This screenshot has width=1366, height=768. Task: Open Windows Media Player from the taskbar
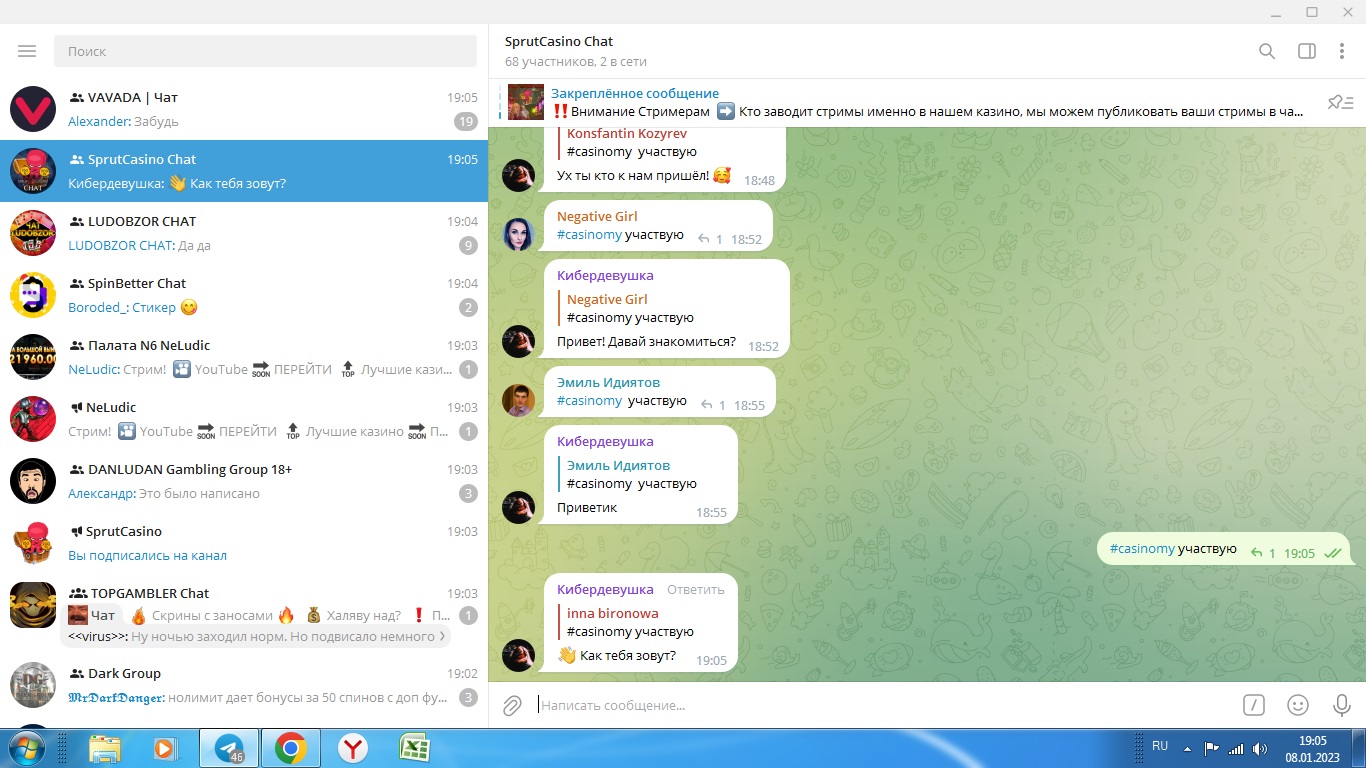tap(165, 748)
